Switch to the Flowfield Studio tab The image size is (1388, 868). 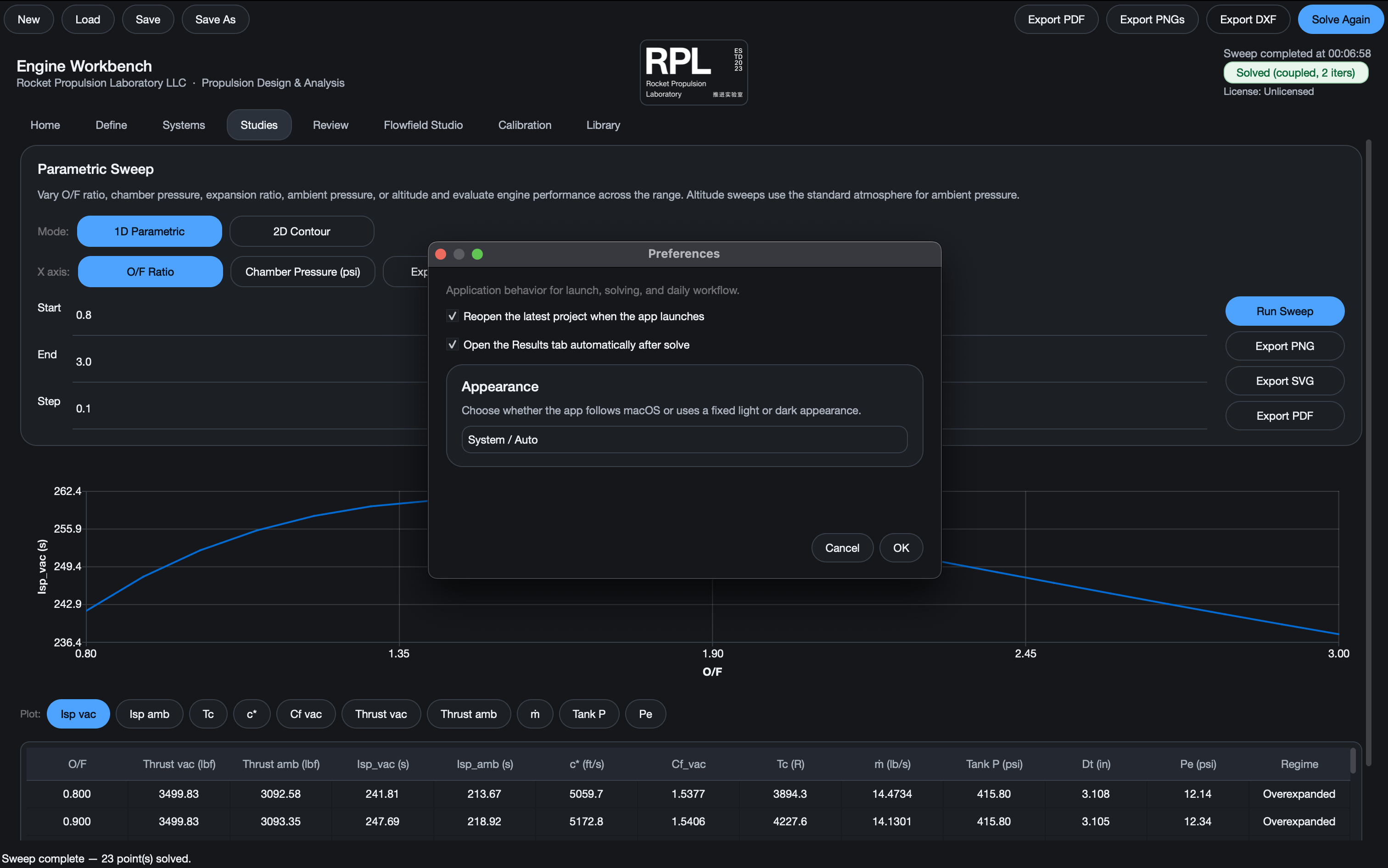[x=423, y=125]
